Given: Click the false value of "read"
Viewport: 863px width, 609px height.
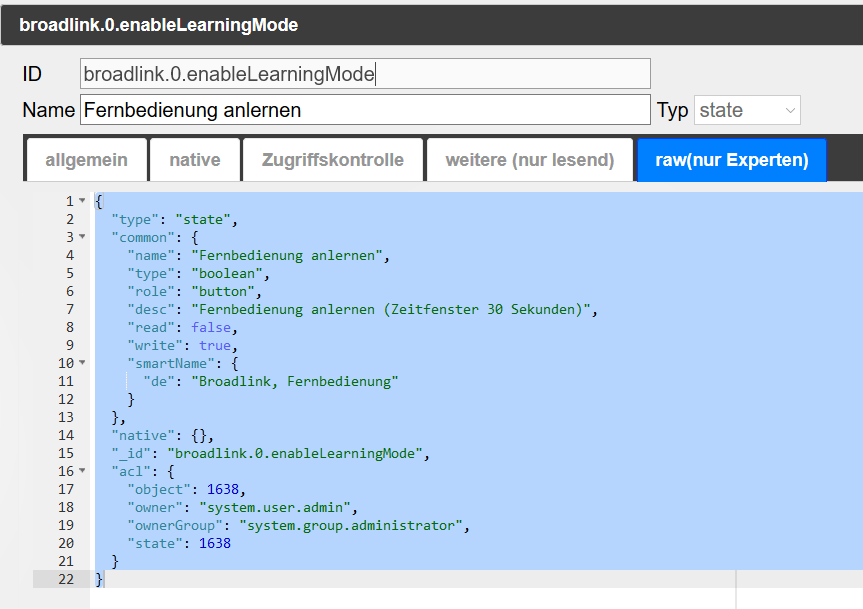Looking at the screenshot, I should (211, 327).
